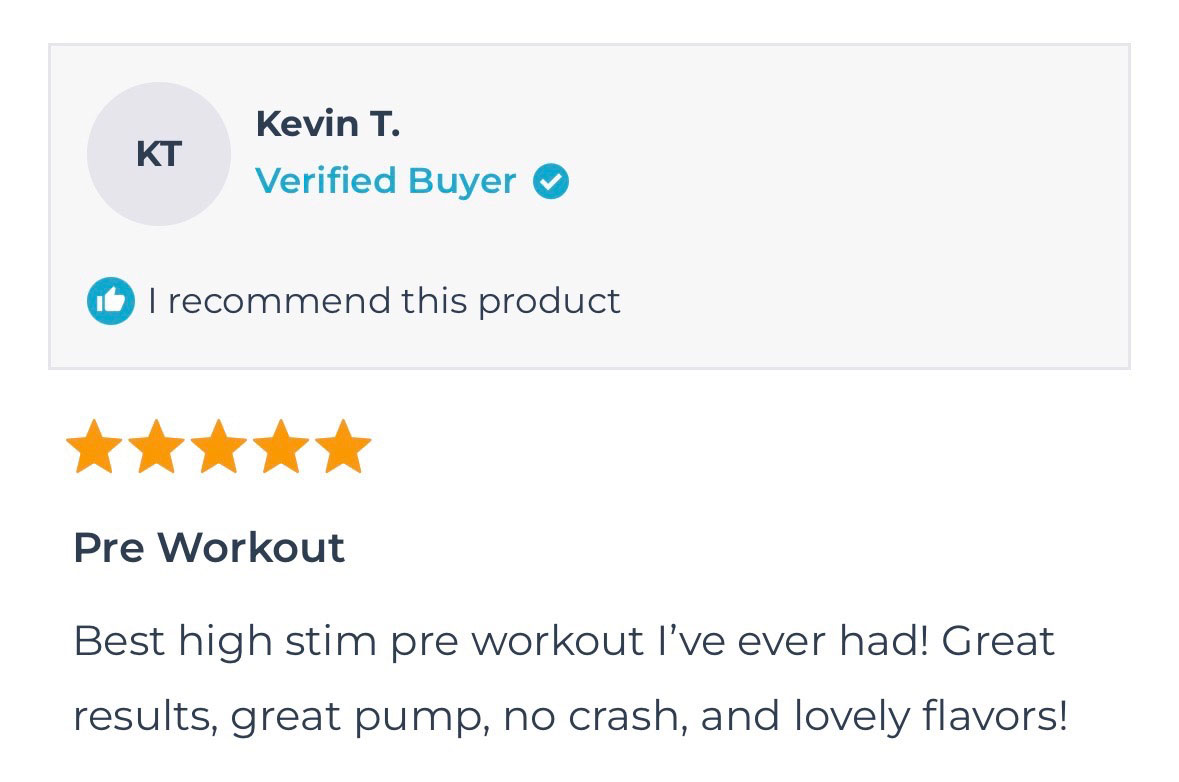Click the Verified Buyer label
Viewport: 1179px width, 782px height.
(385, 181)
